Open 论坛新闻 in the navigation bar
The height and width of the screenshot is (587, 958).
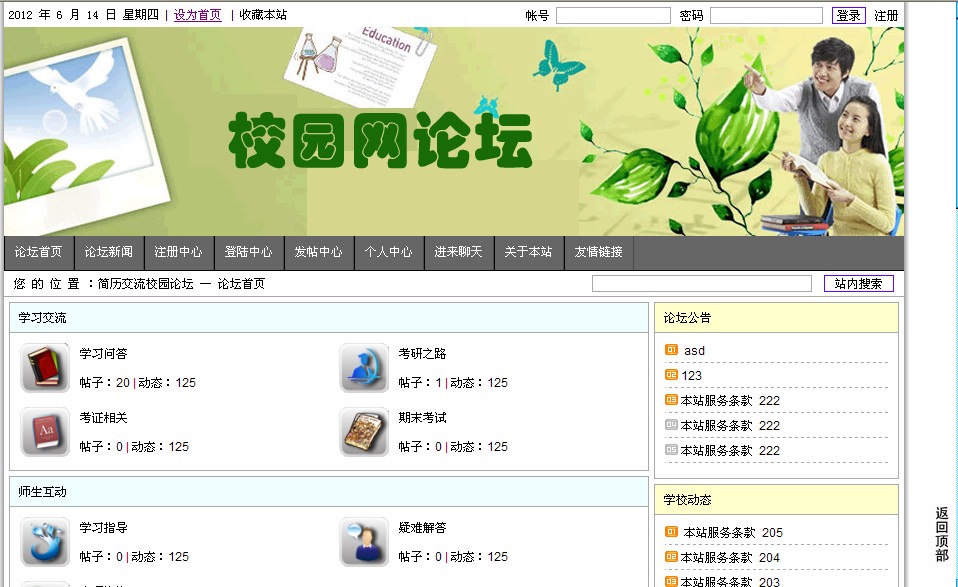click(x=109, y=252)
